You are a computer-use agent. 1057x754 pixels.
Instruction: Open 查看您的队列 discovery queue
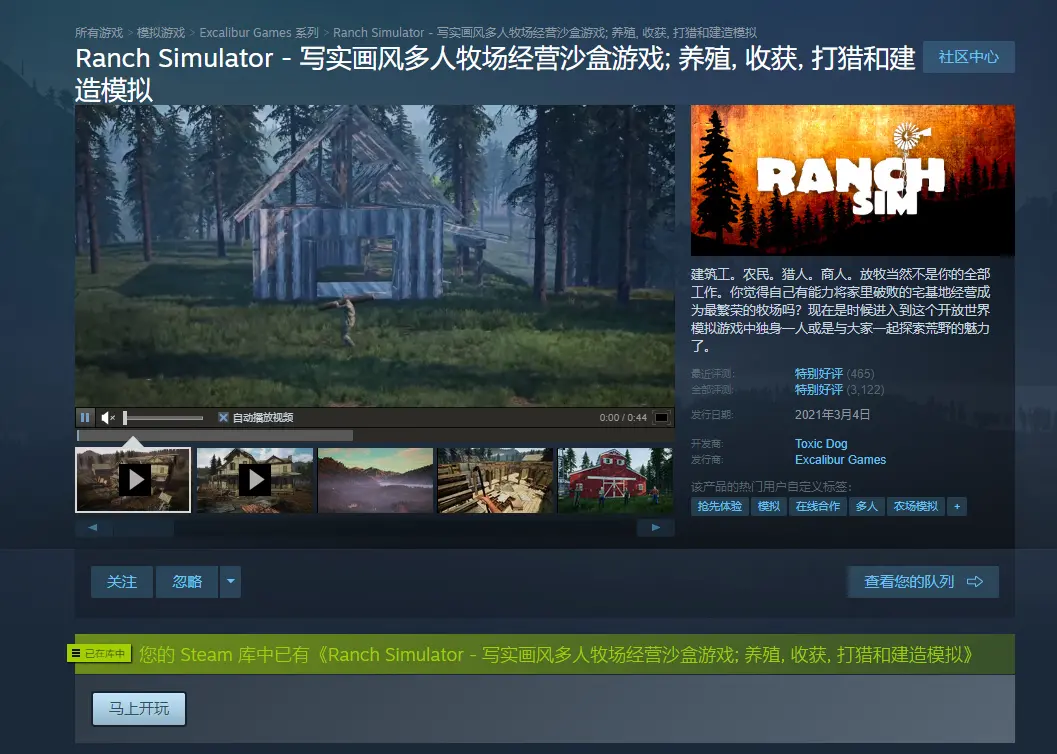pos(923,582)
